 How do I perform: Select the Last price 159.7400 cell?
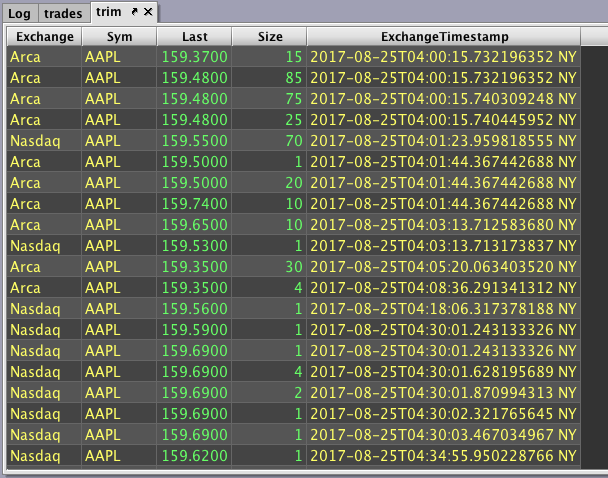tap(193, 201)
